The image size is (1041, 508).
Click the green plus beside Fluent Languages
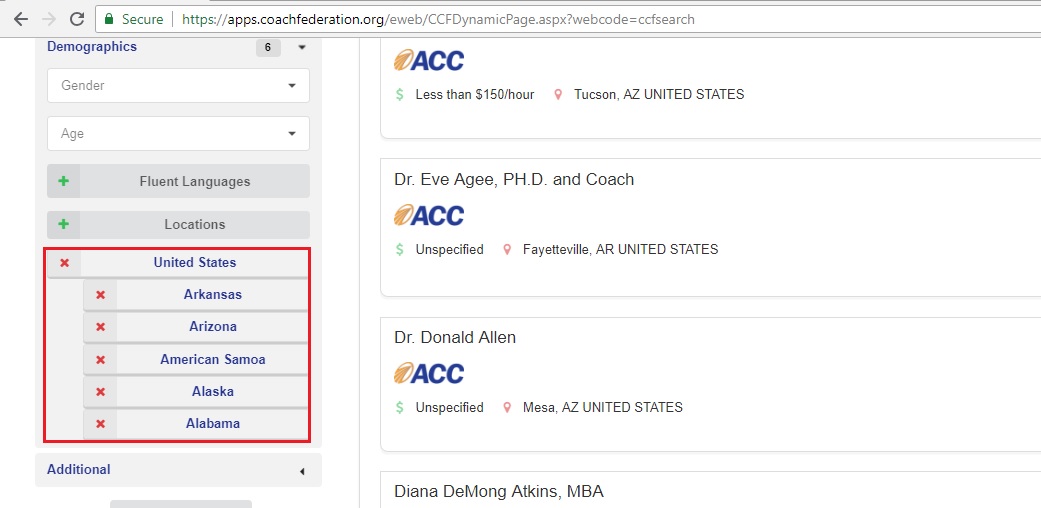pos(64,182)
